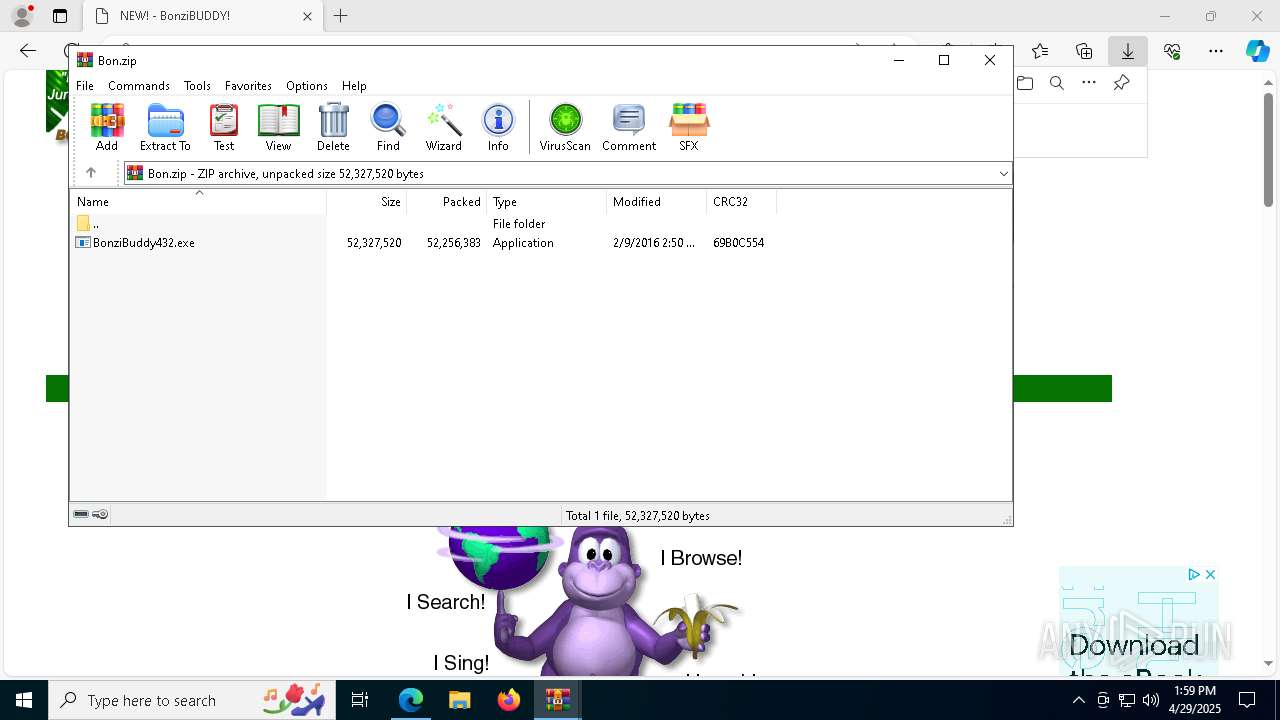The height and width of the screenshot is (720, 1280).
Task: Open the volume control in system tray
Action: tap(1151, 700)
